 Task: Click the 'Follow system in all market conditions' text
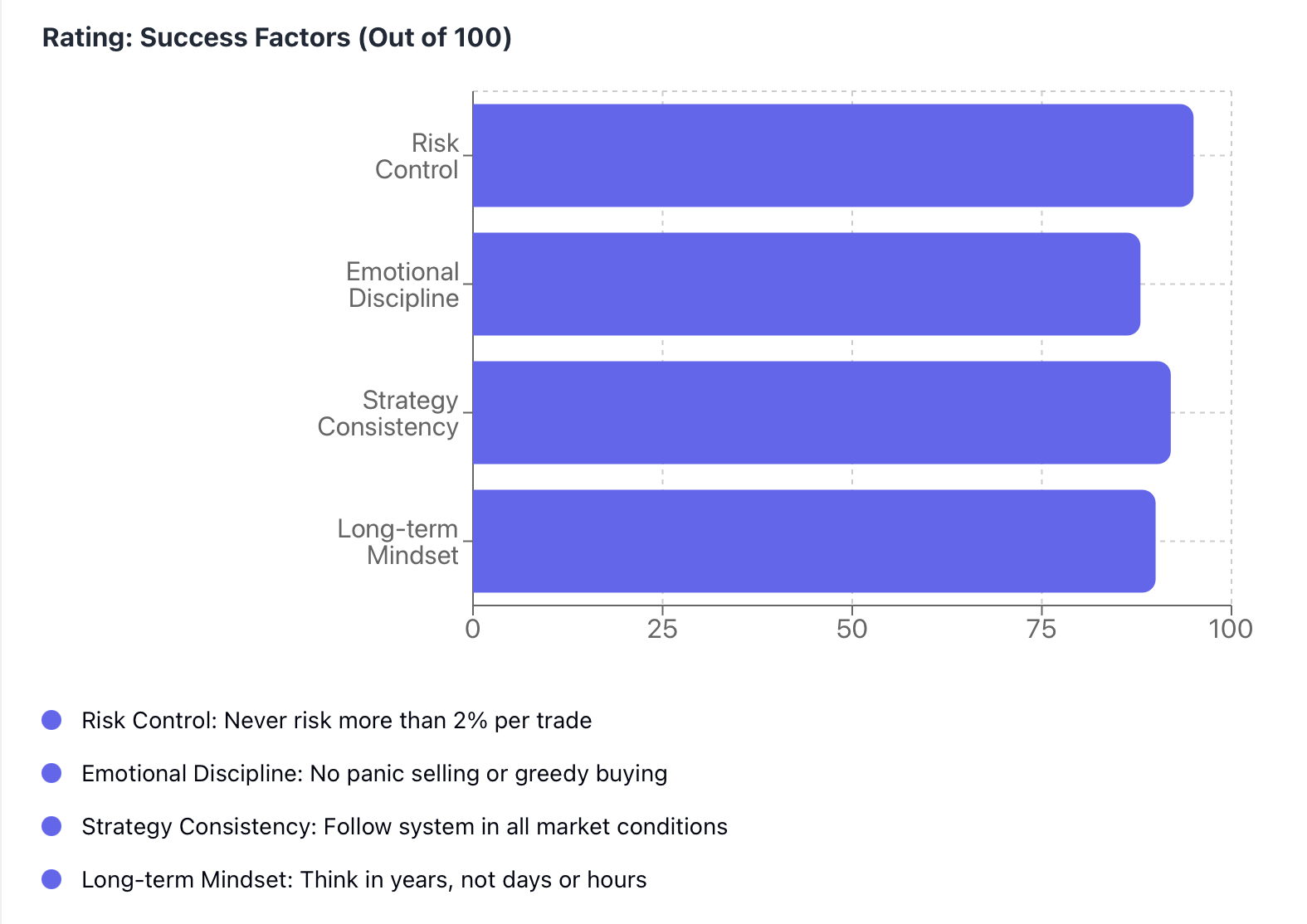tap(524, 826)
